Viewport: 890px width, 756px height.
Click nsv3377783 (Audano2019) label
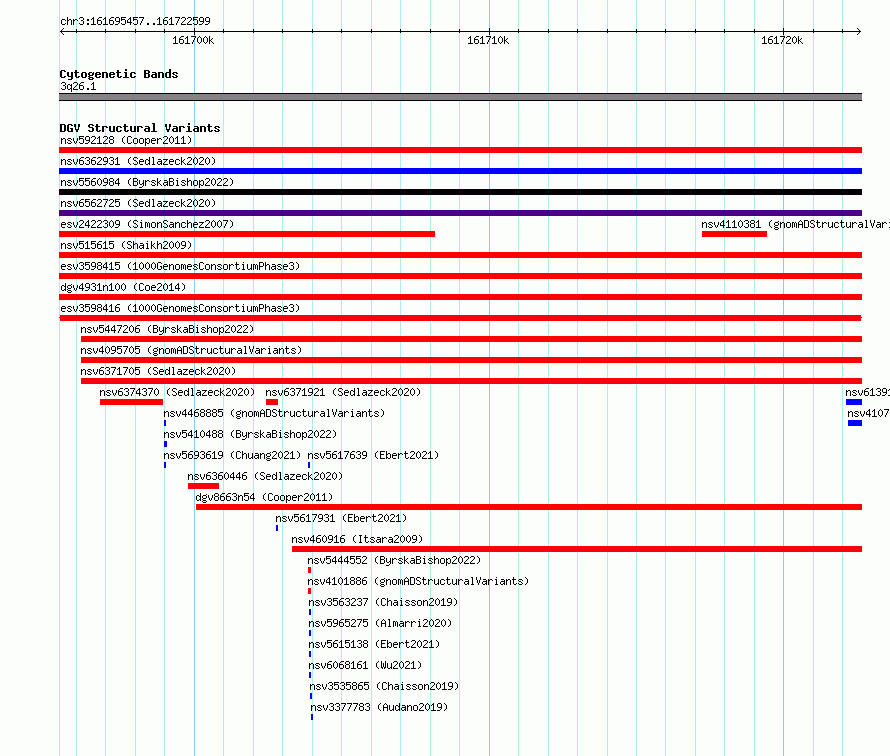[379, 707]
